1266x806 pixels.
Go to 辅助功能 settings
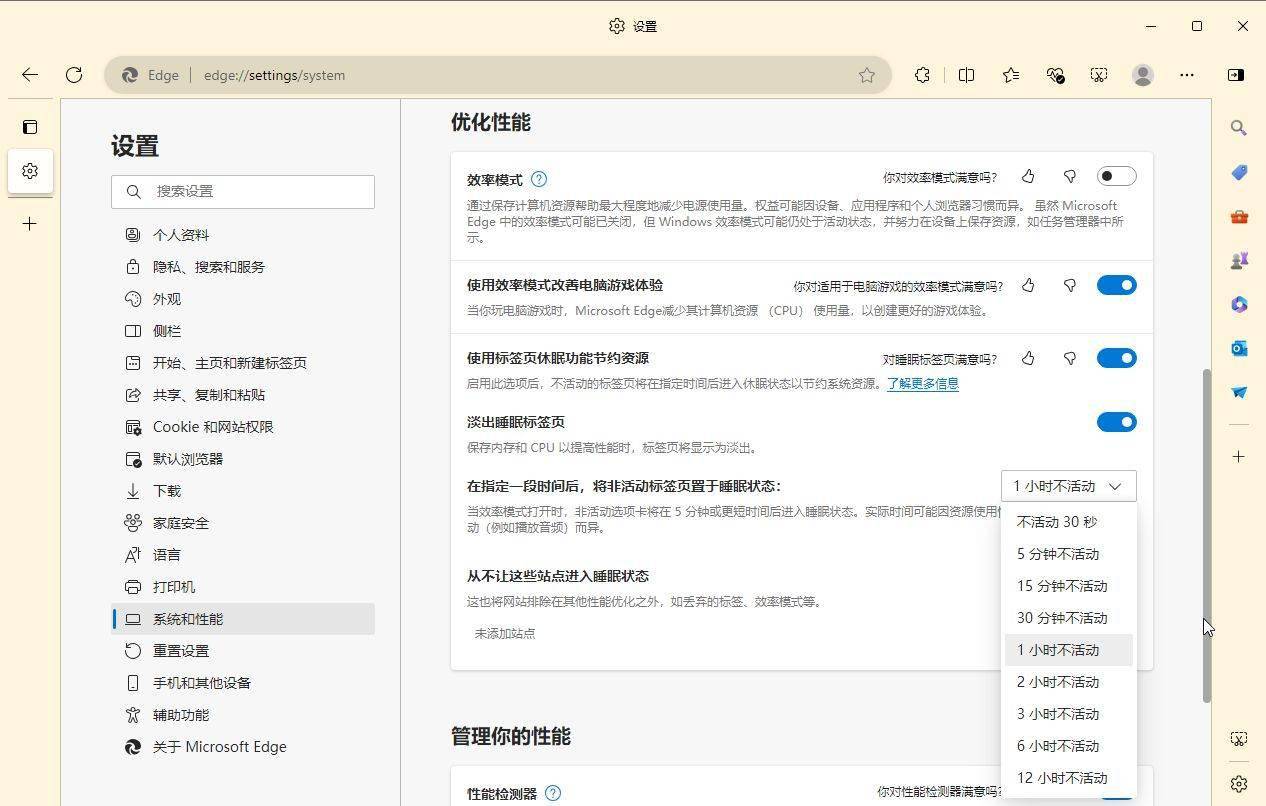[x=243, y=715]
